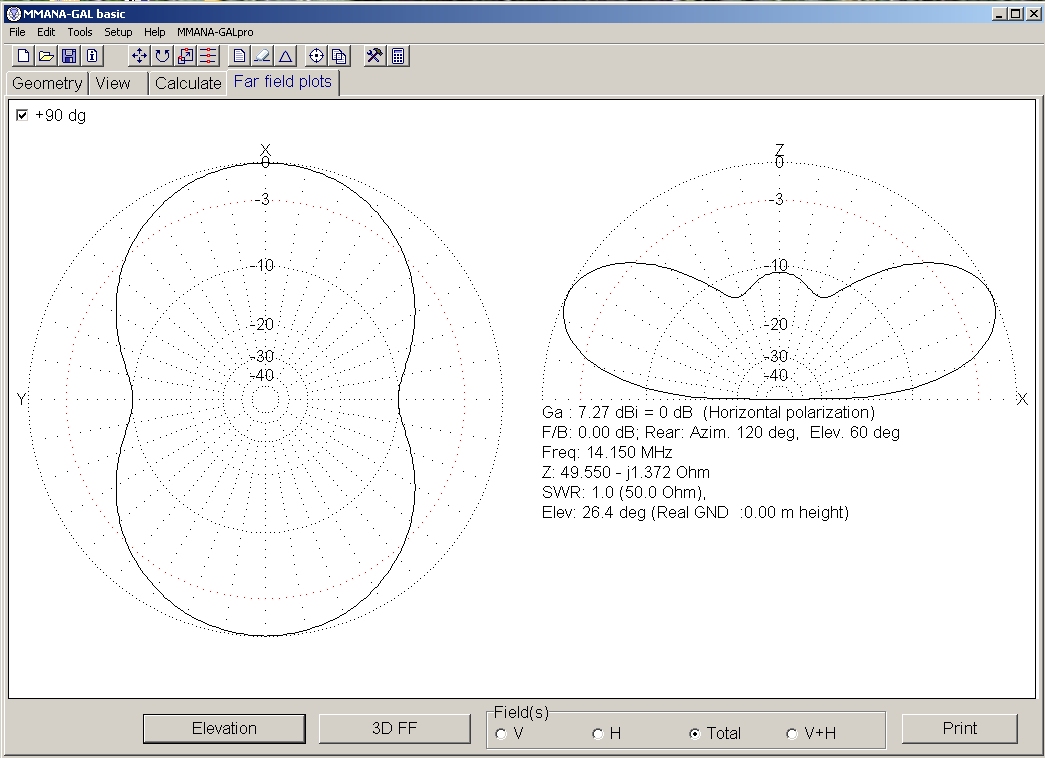
Task: Select the V field radio button
Action: [500, 734]
